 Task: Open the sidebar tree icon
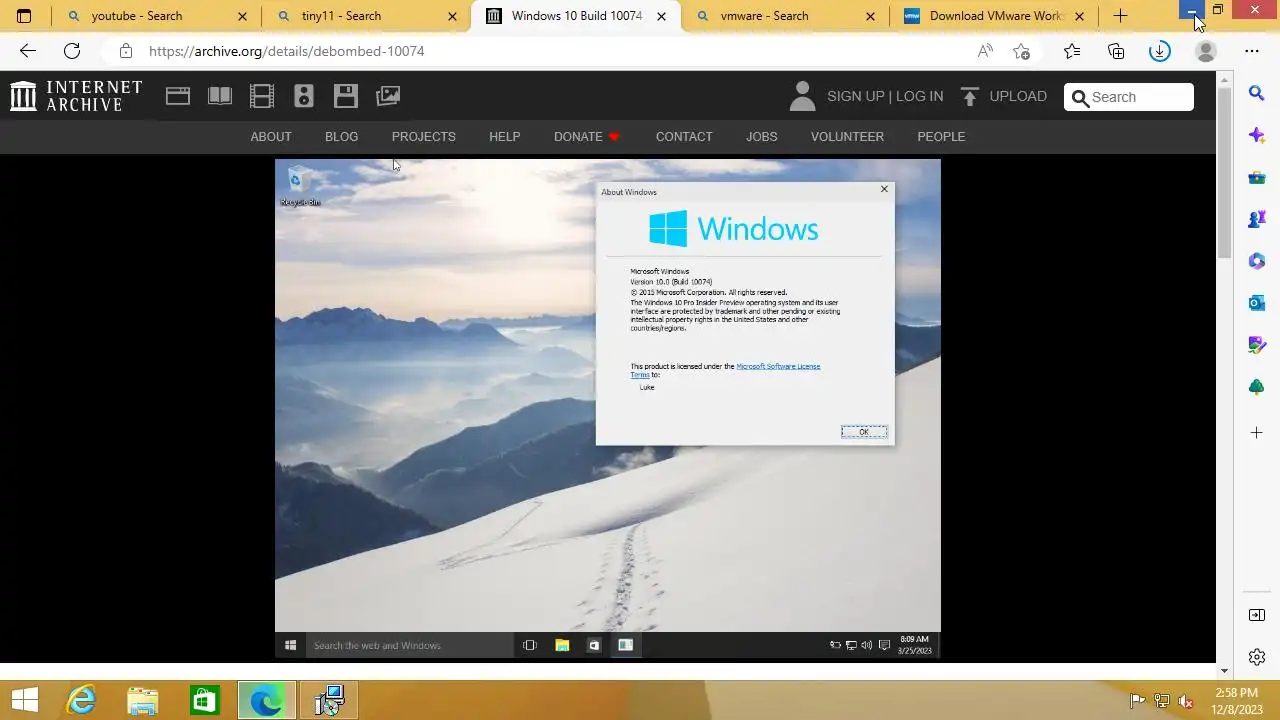pyautogui.click(x=1257, y=387)
